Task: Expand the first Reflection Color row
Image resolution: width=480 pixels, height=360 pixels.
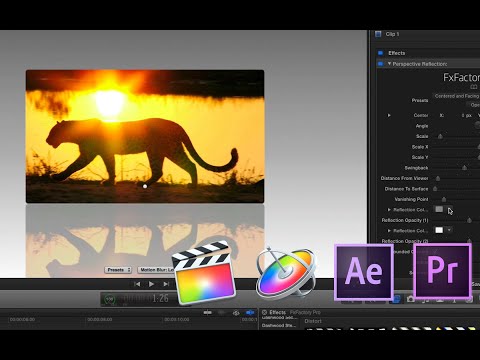Action: point(389,210)
